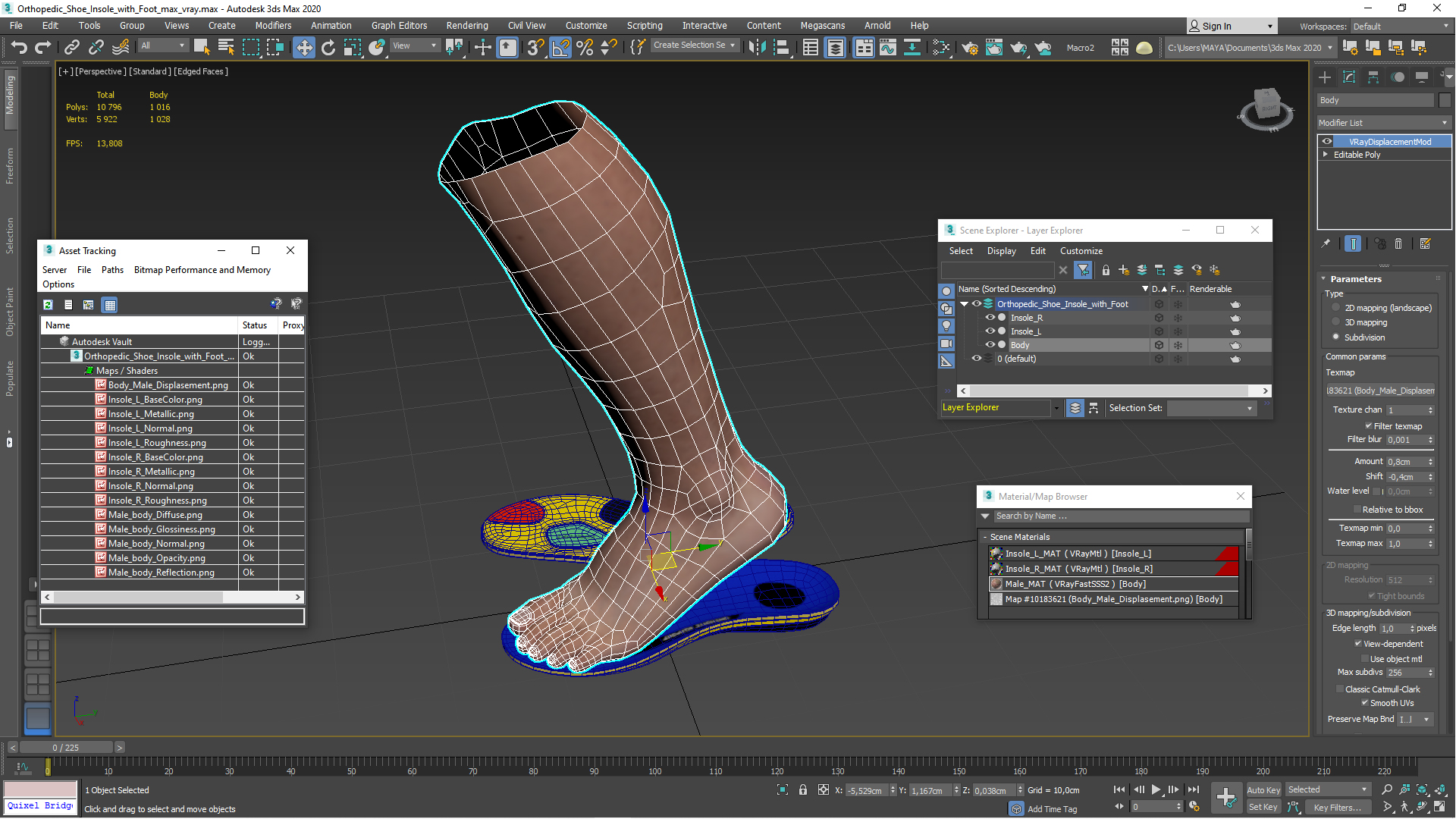The height and width of the screenshot is (819, 1456).
Task: Click the Set Key button
Action: (1263, 808)
